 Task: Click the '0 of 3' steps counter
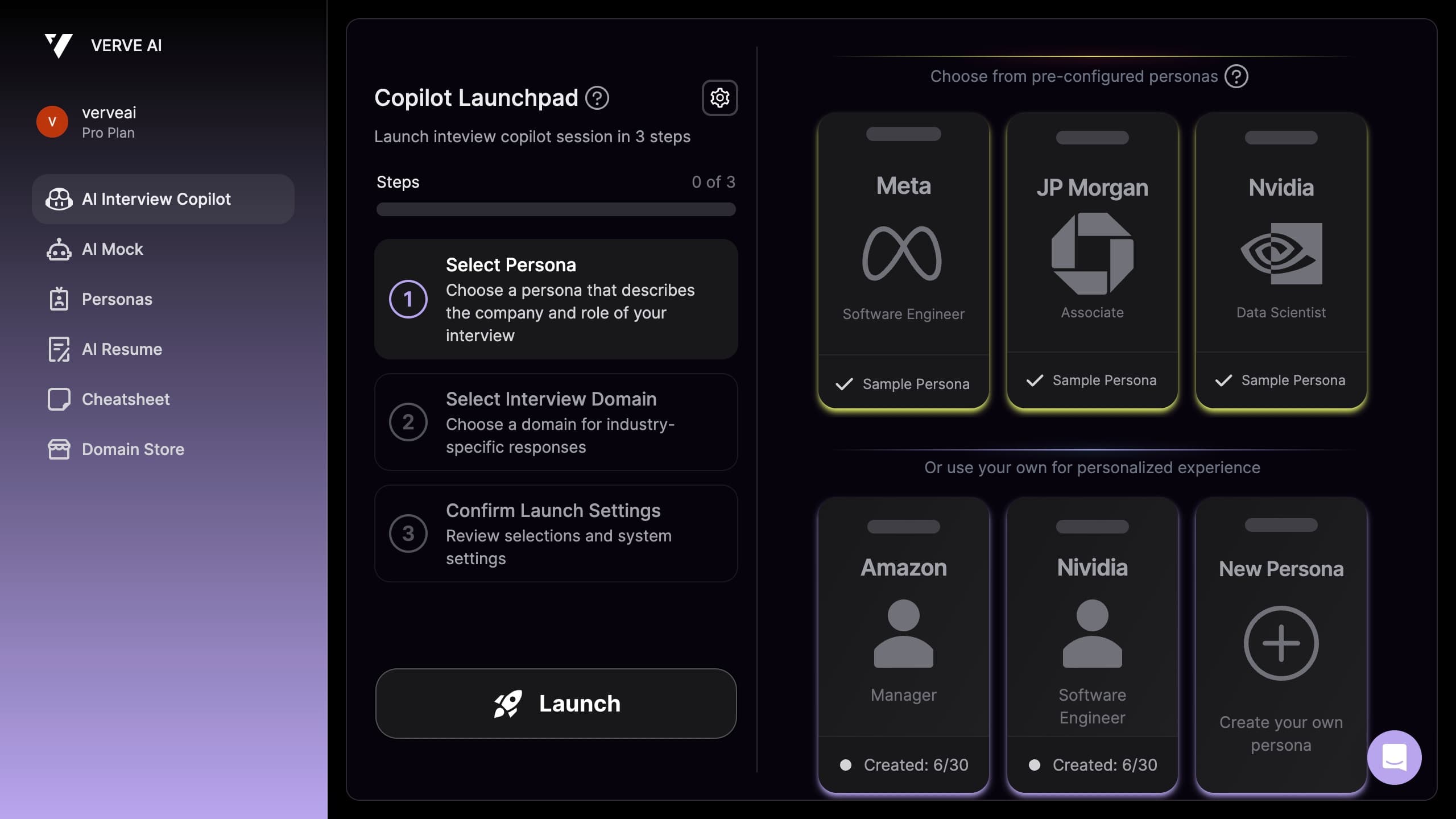click(713, 182)
